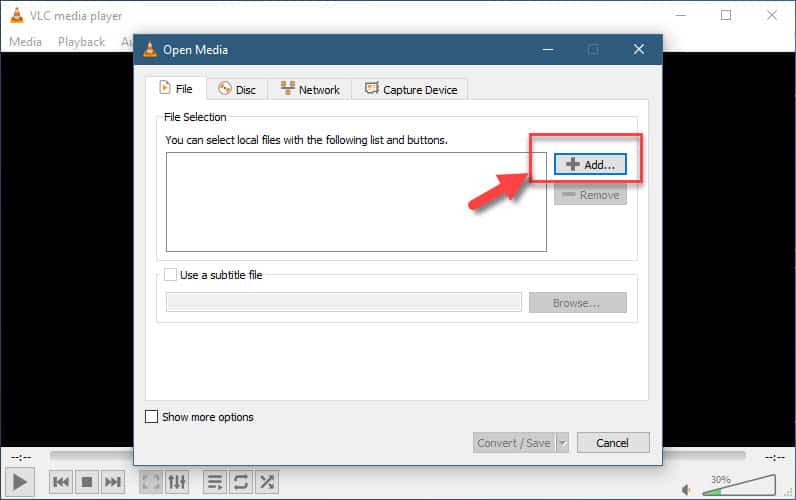Viewport: 796px width, 500px height.
Task: Switch to the Network tab
Action: tap(310, 90)
